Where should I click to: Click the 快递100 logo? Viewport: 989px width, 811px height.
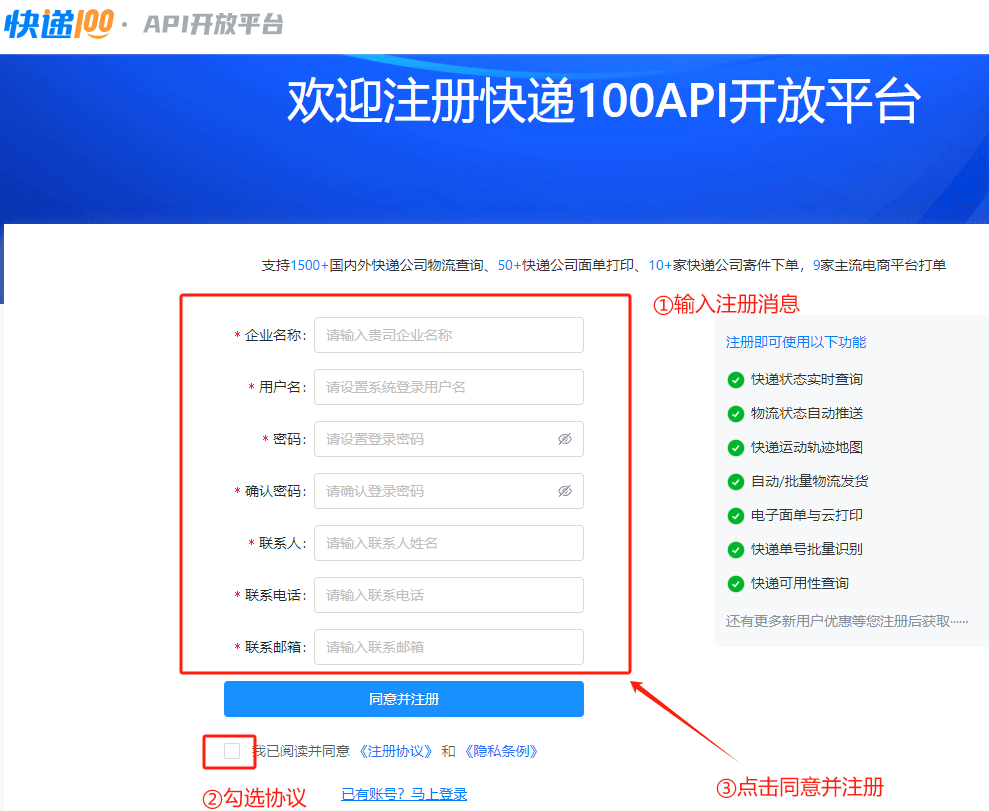[x=58, y=24]
